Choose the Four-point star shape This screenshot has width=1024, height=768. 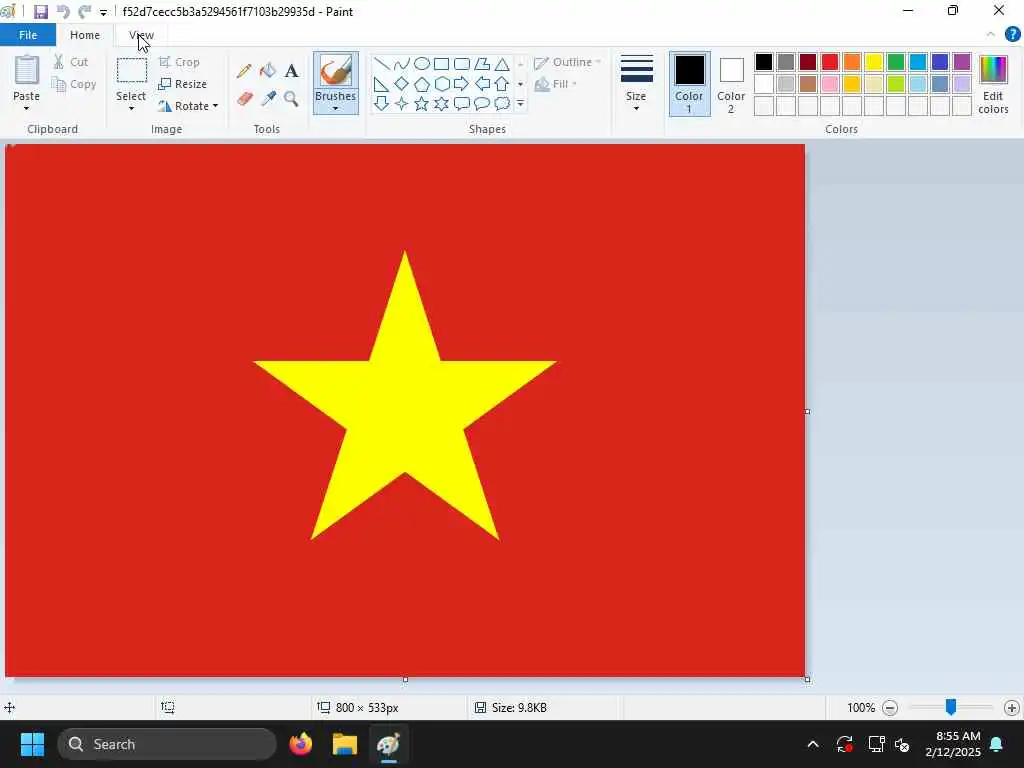402,103
